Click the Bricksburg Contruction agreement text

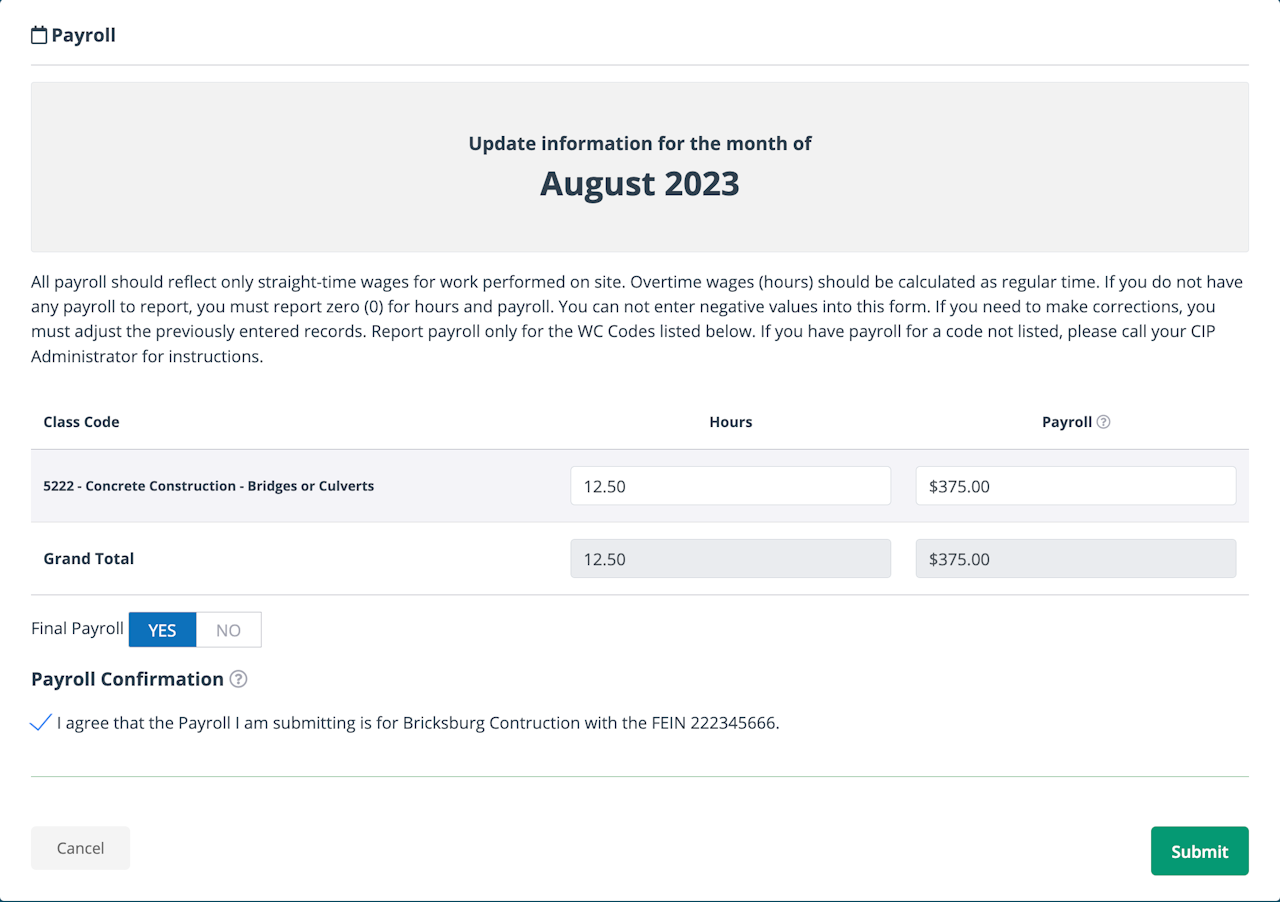click(x=418, y=723)
